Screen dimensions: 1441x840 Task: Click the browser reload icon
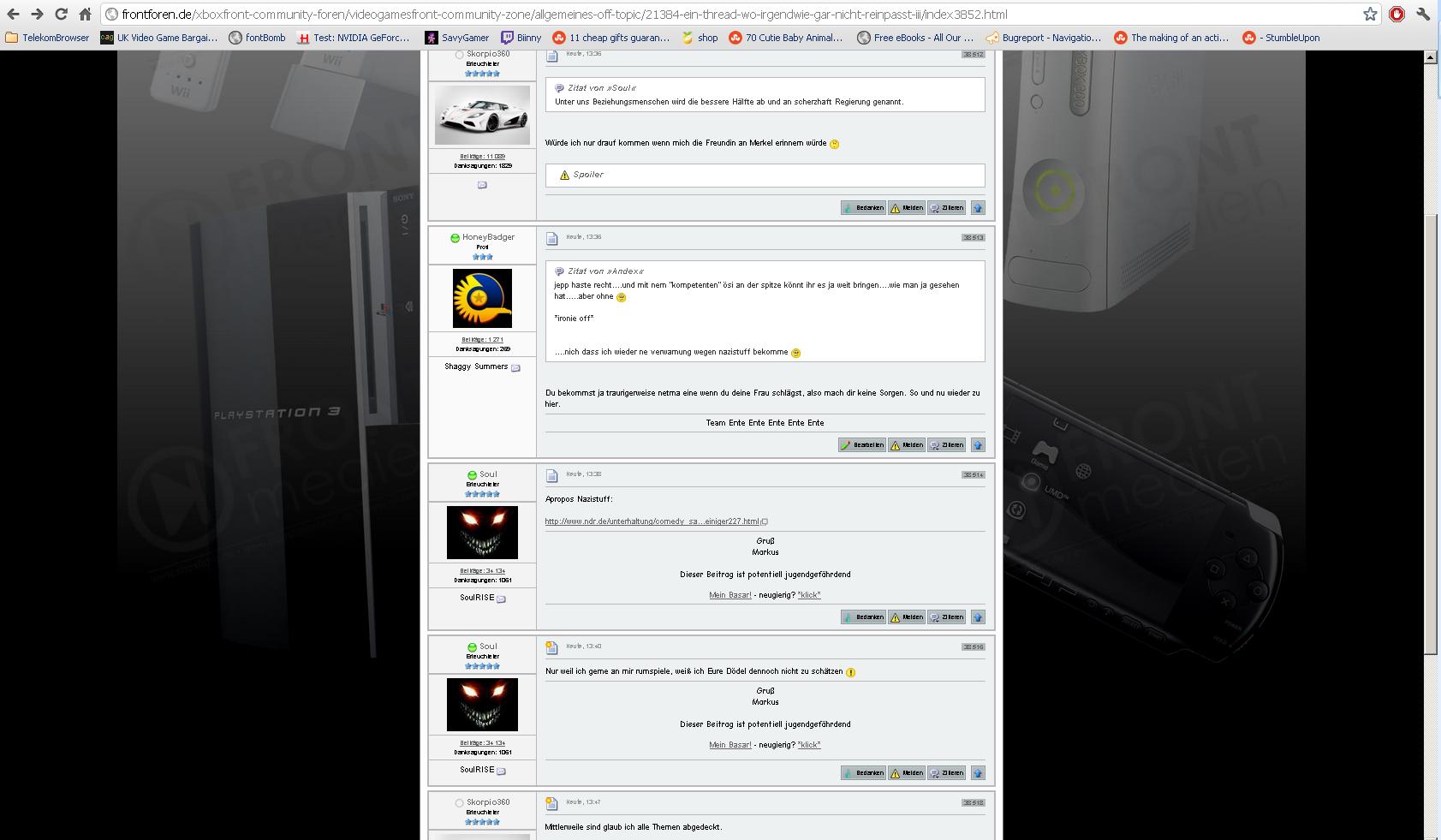click(x=61, y=15)
